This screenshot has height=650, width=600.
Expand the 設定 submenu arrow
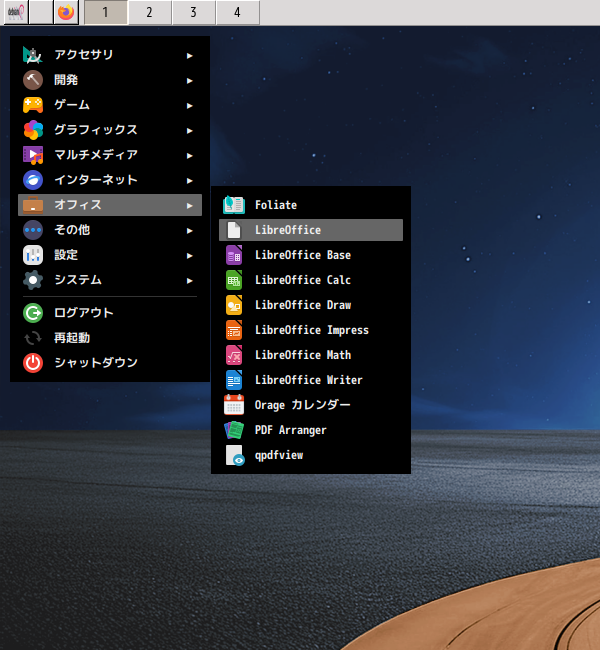(x=189, y=255)
